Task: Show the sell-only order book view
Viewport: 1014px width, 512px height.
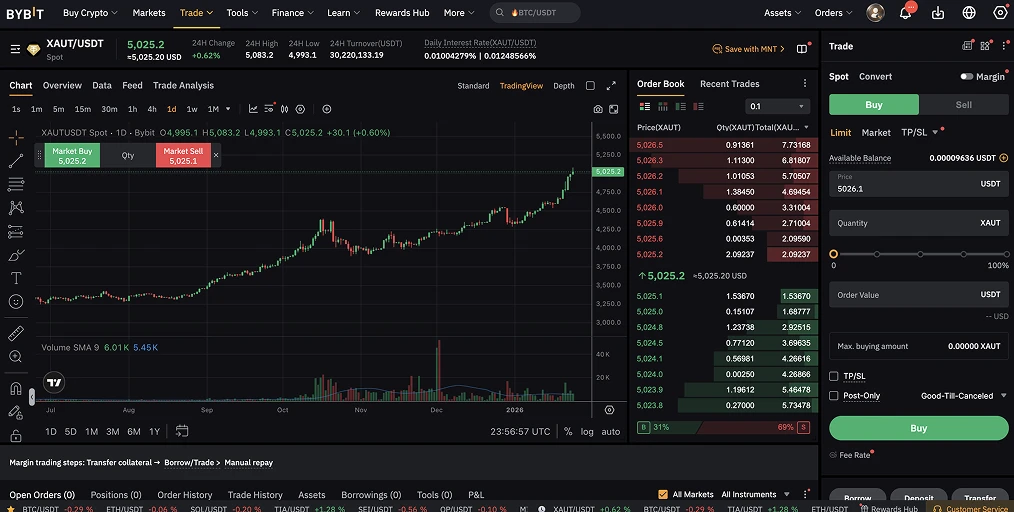Action: tap(698, 106)
